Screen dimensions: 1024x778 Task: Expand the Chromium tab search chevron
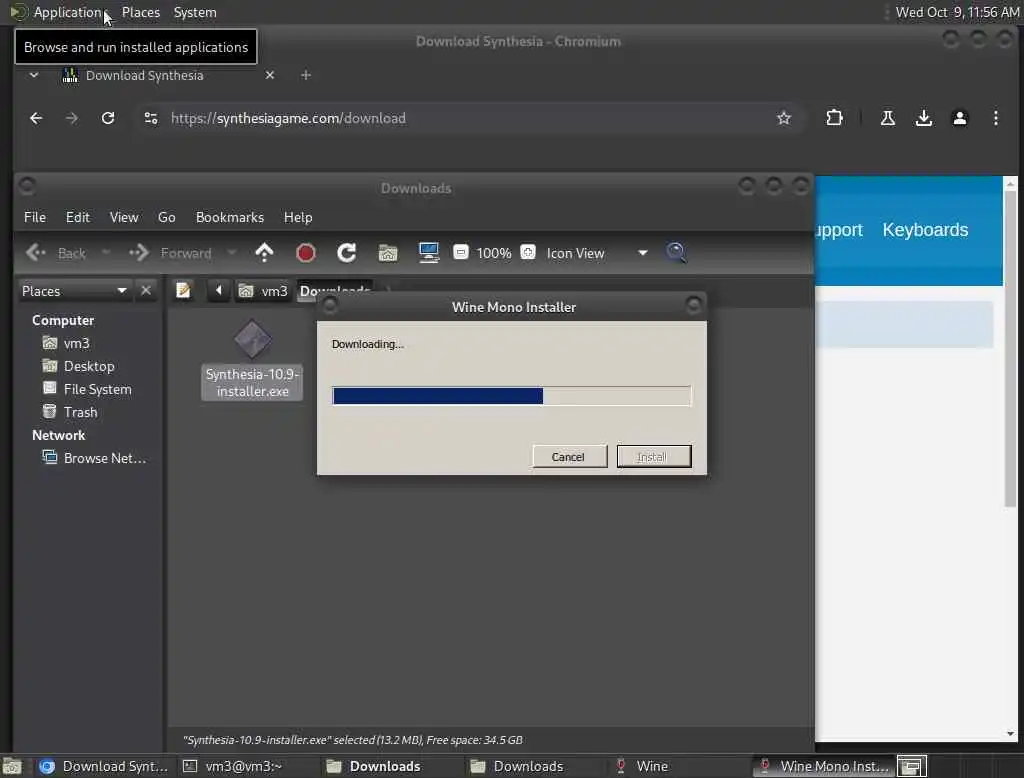tap(34, 75)
